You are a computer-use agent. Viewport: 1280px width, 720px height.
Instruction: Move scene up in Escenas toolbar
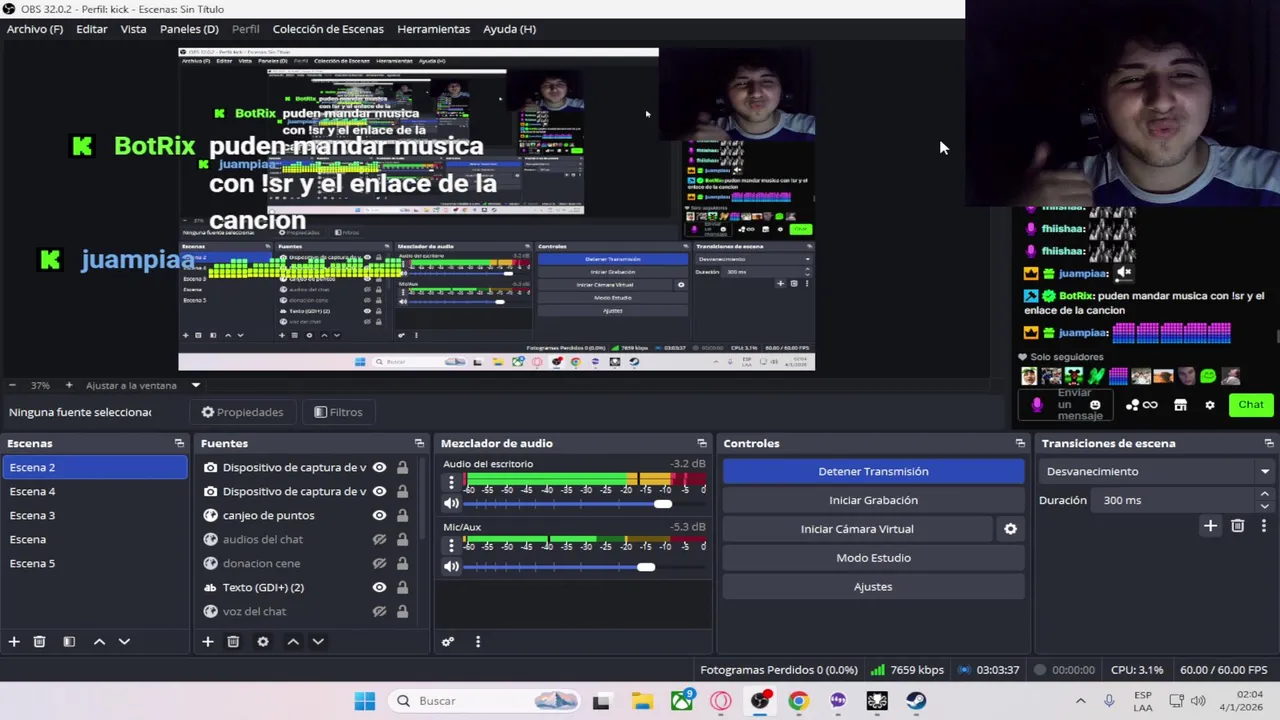[99, 641]
